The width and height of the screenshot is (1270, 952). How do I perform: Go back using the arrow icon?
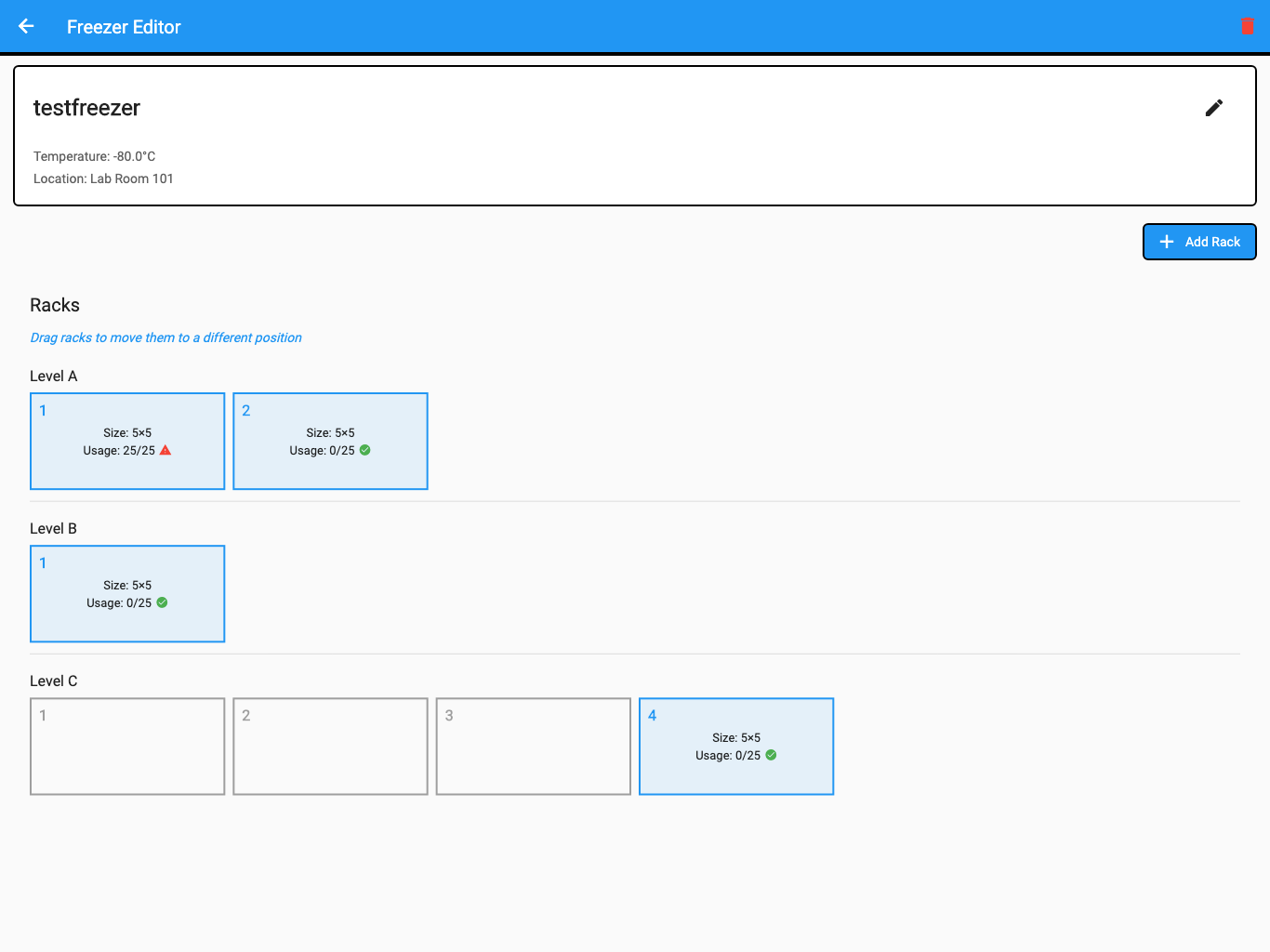pyautogui.click(x=26, y=26)
